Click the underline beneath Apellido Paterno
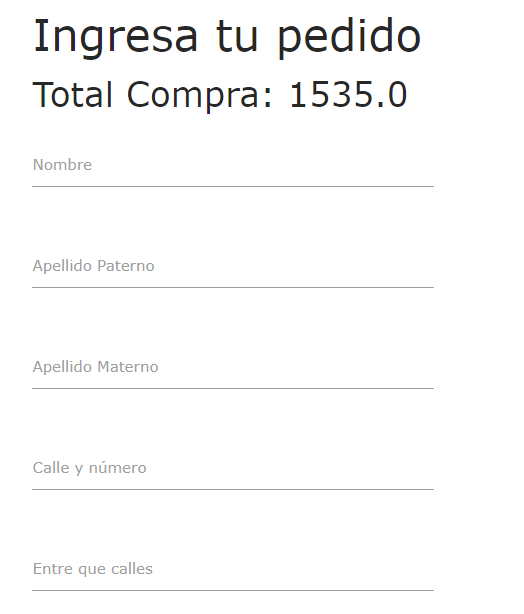Viewport: 524px width, 614px height. pyautogui.click(x=233, y=288)
